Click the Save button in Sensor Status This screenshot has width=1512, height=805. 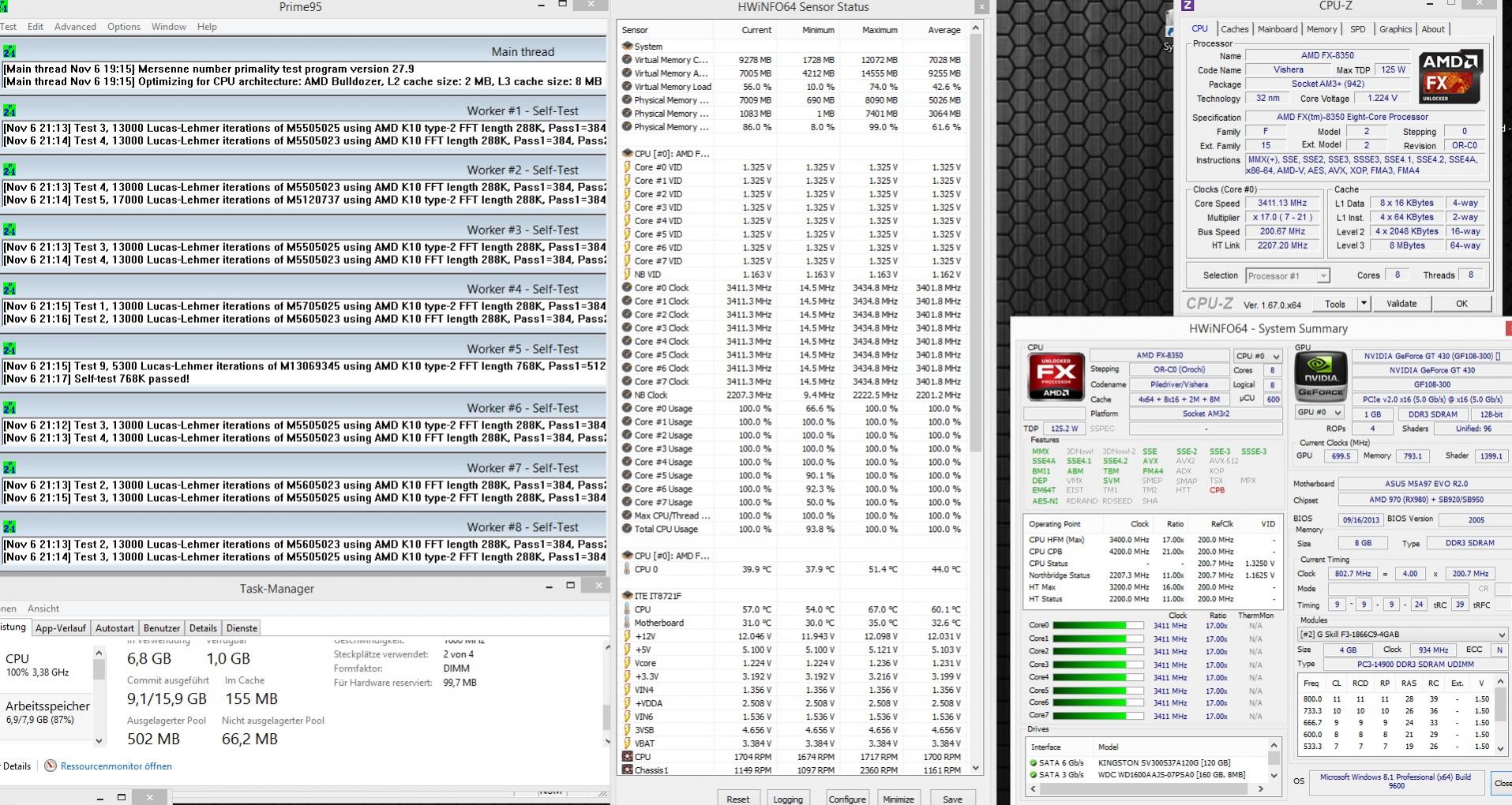953,799
